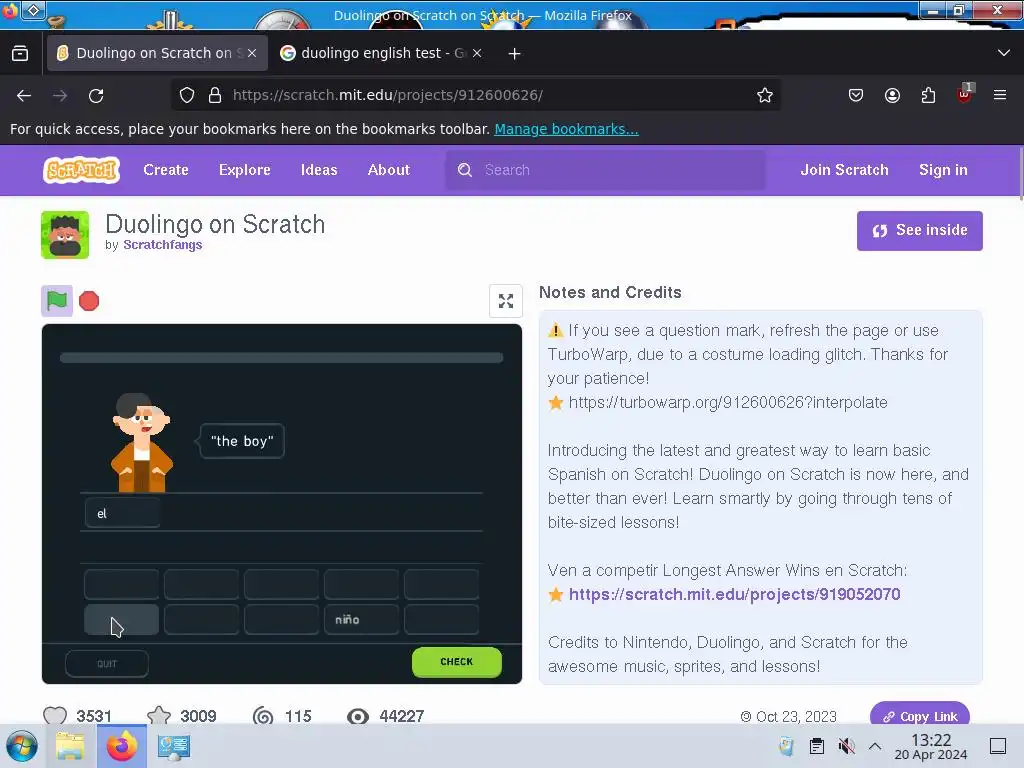Click Join Scratch
The width and height of the screenshot is (1024, 768).
point(844,170)
